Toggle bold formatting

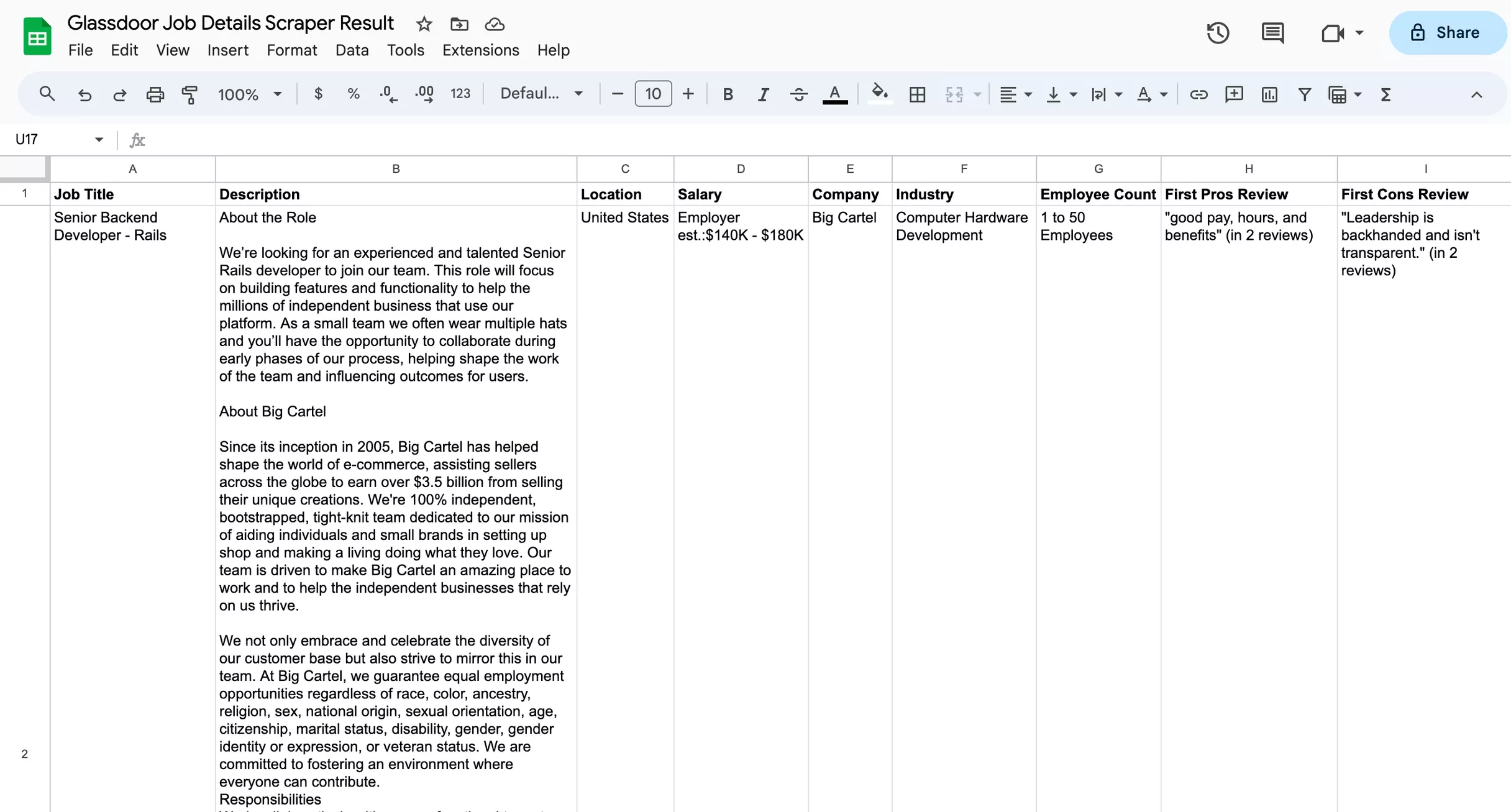tap(728, 94)
